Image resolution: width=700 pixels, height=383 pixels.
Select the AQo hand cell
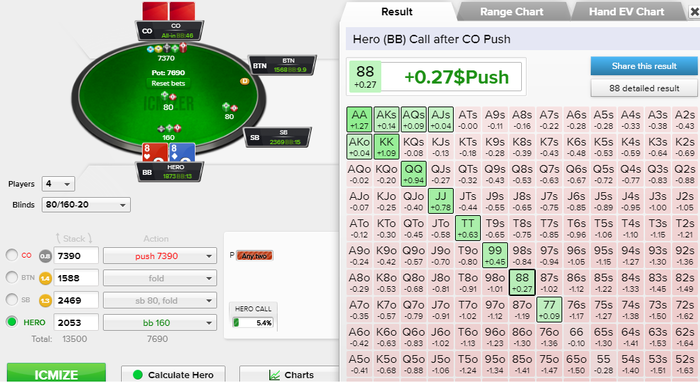coord(359,174)
